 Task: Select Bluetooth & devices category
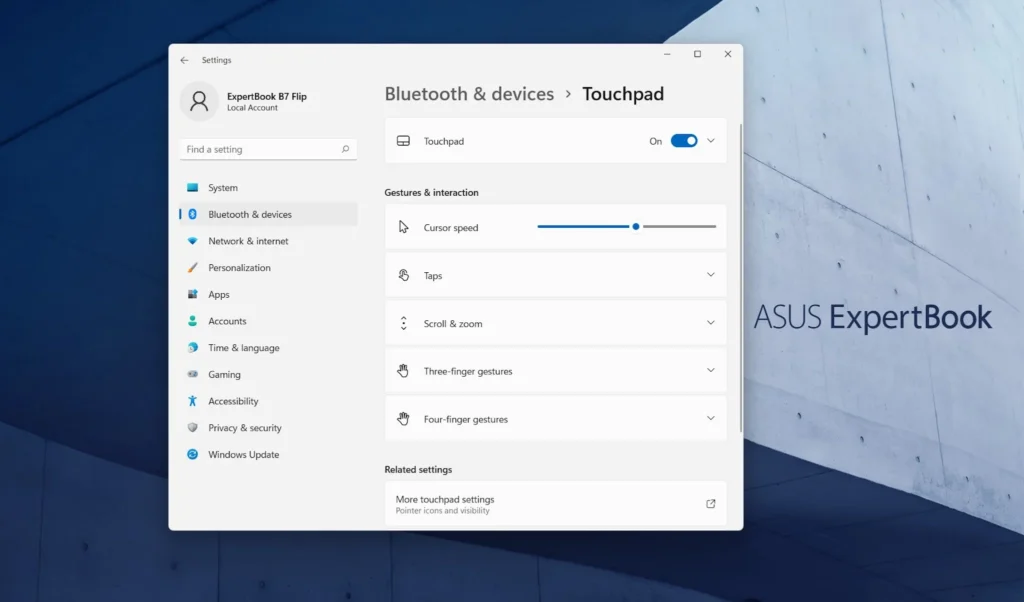coord(268,214)
